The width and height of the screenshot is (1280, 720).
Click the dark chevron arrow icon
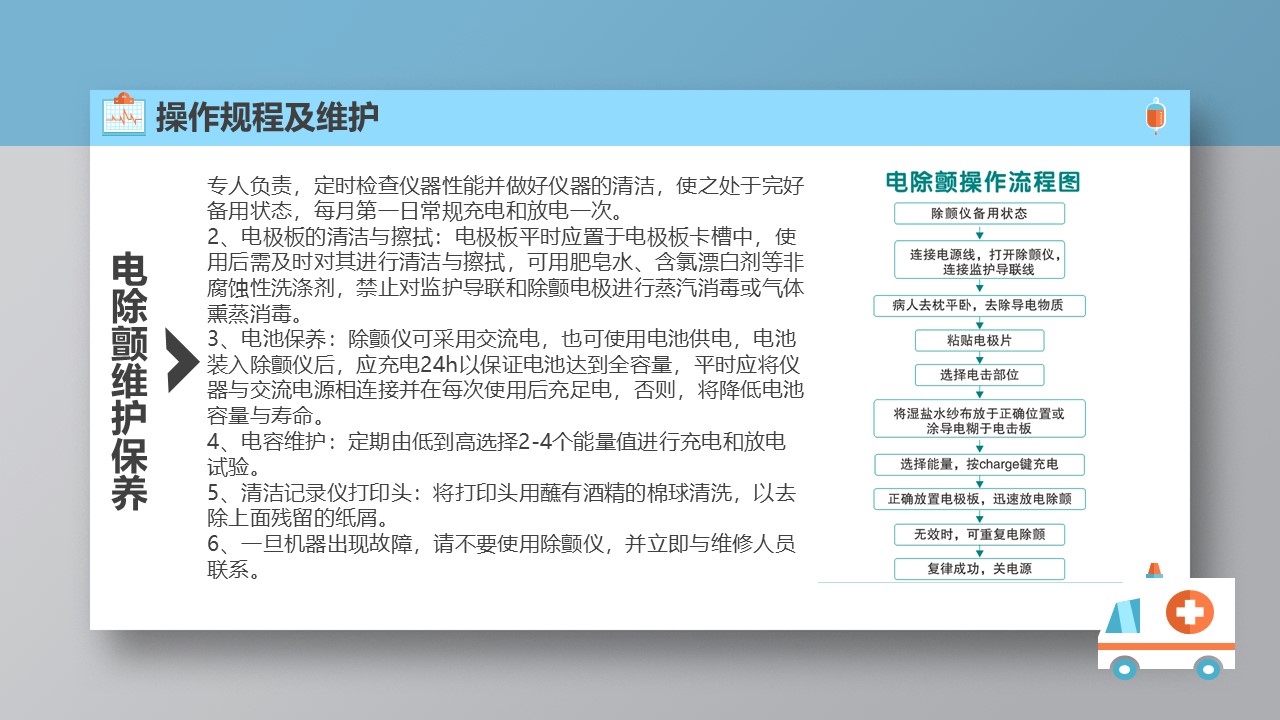(x=182, y=361)
